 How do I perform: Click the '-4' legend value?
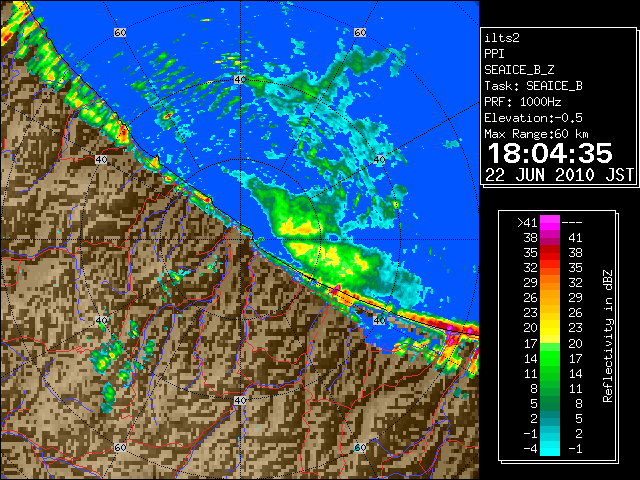click(531, 449)
